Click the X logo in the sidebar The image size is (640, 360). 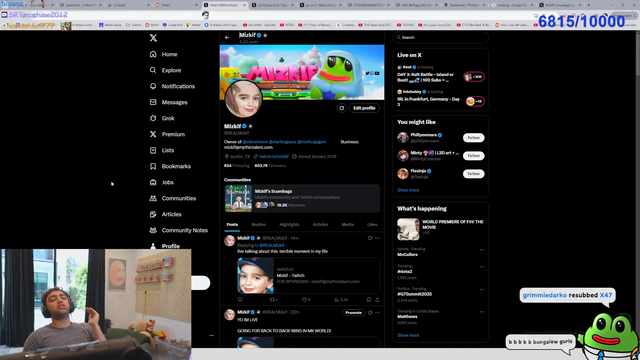click(x=153, y=38)
